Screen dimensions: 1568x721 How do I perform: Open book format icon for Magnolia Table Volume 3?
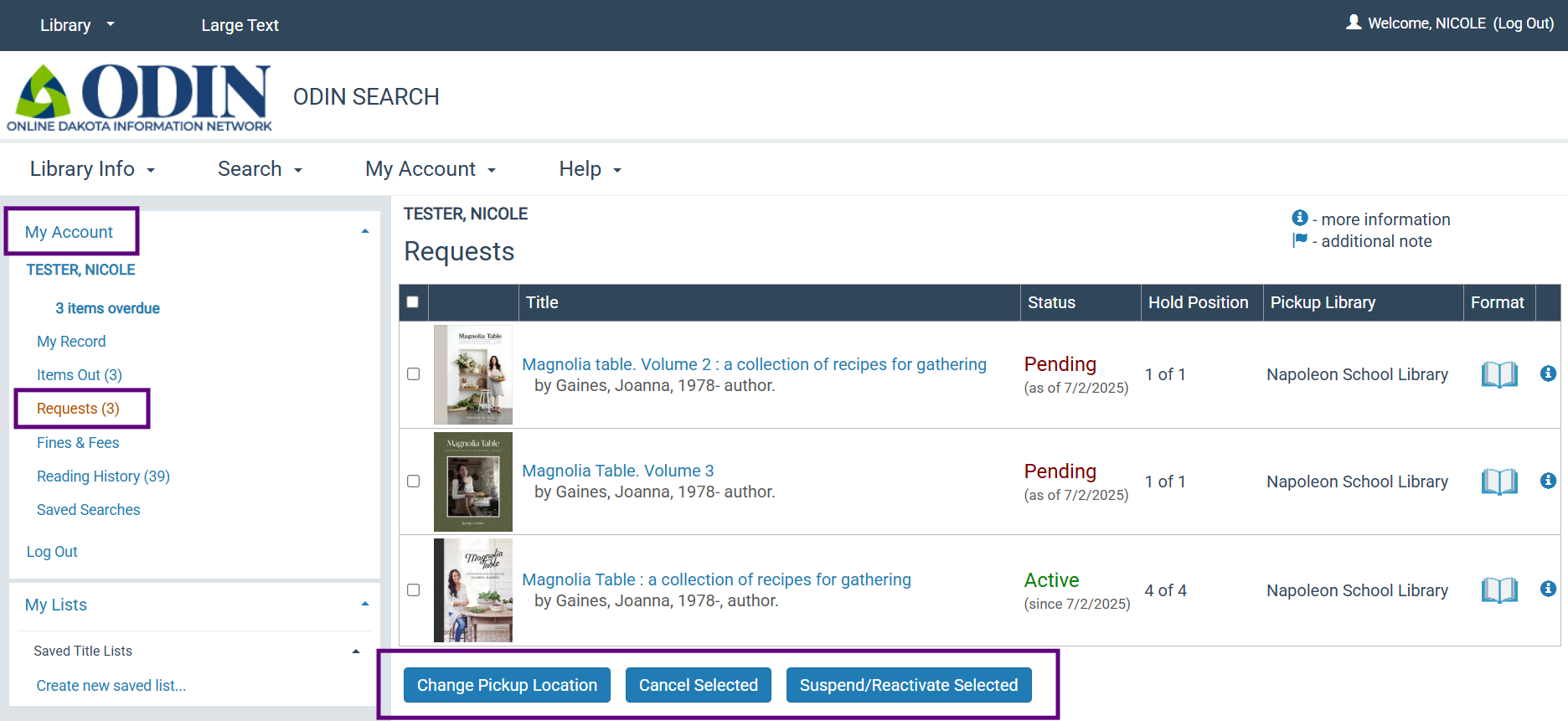1499,482
